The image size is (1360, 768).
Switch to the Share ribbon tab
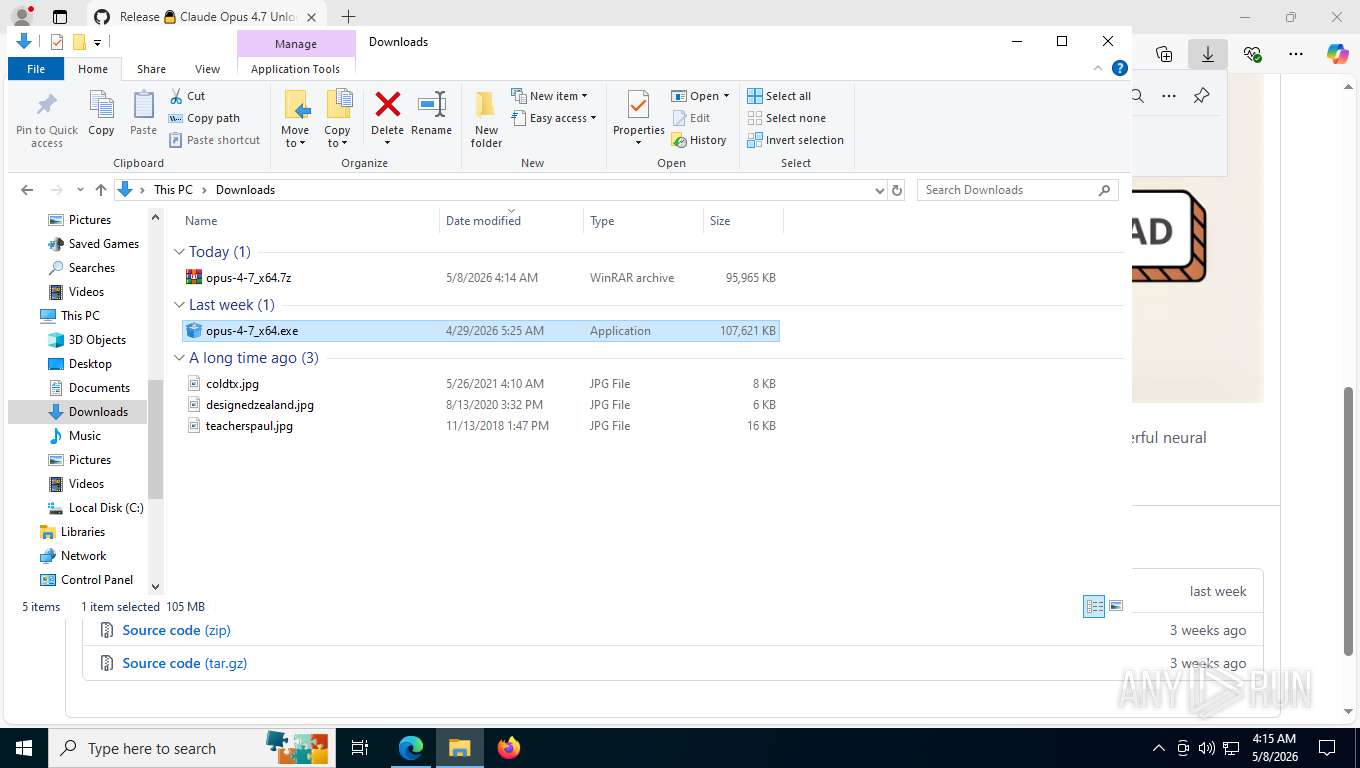(151, 69)
